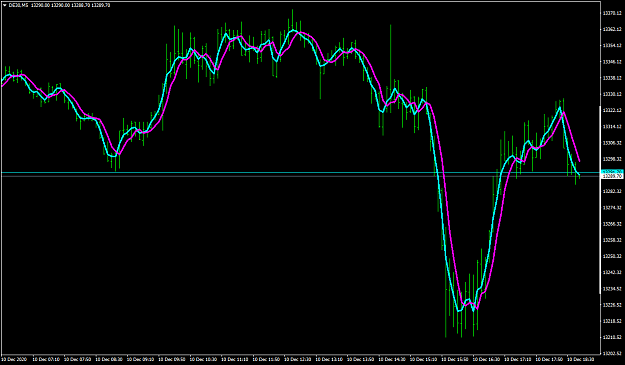Click the chart menu triangle beside DE30,M5
Screen dimensions: 625x365
coord(4,5)
